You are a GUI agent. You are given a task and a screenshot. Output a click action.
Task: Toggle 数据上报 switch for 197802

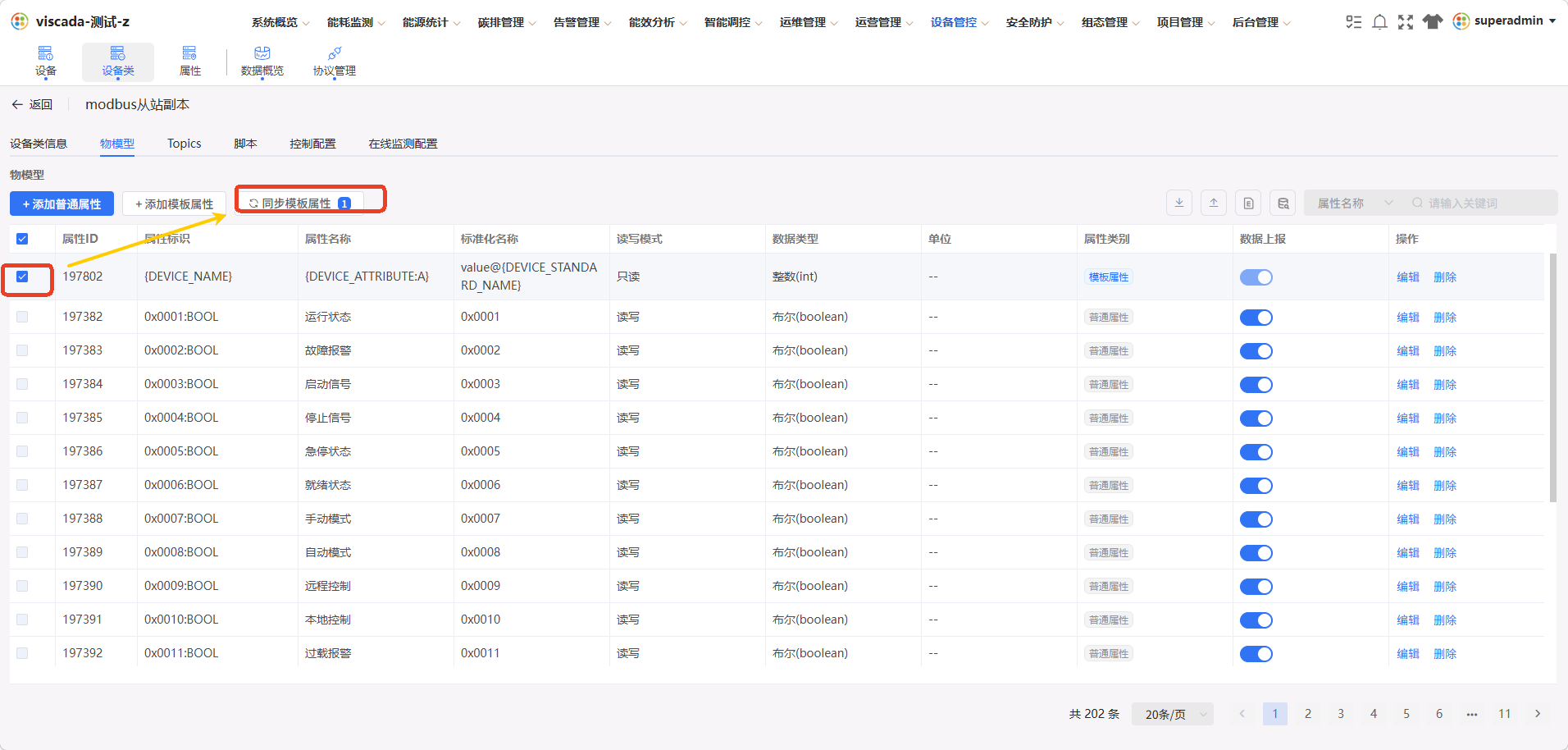[x=1256, y=277]
